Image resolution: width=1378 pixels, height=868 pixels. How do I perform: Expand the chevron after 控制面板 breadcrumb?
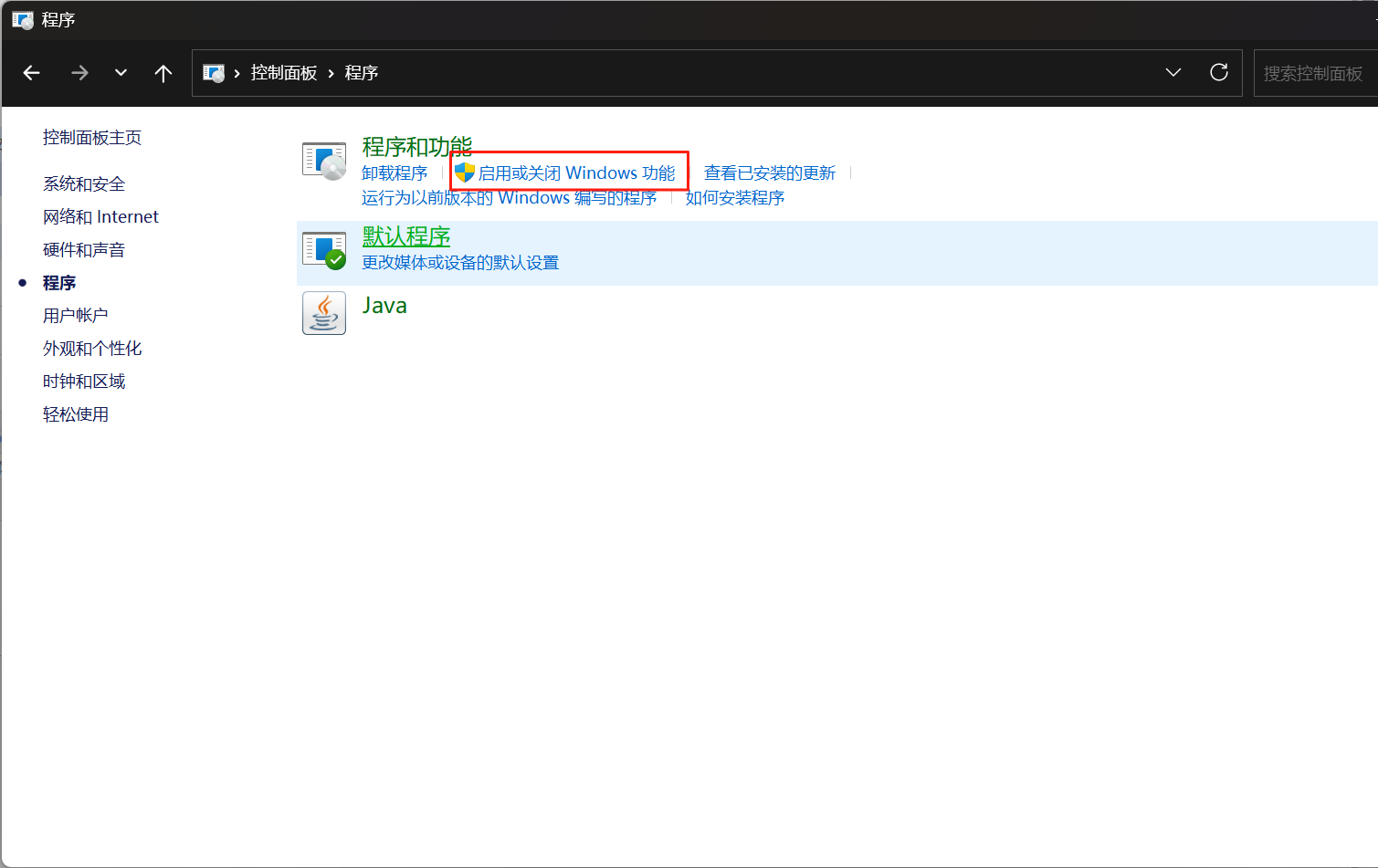click(331, 73)
